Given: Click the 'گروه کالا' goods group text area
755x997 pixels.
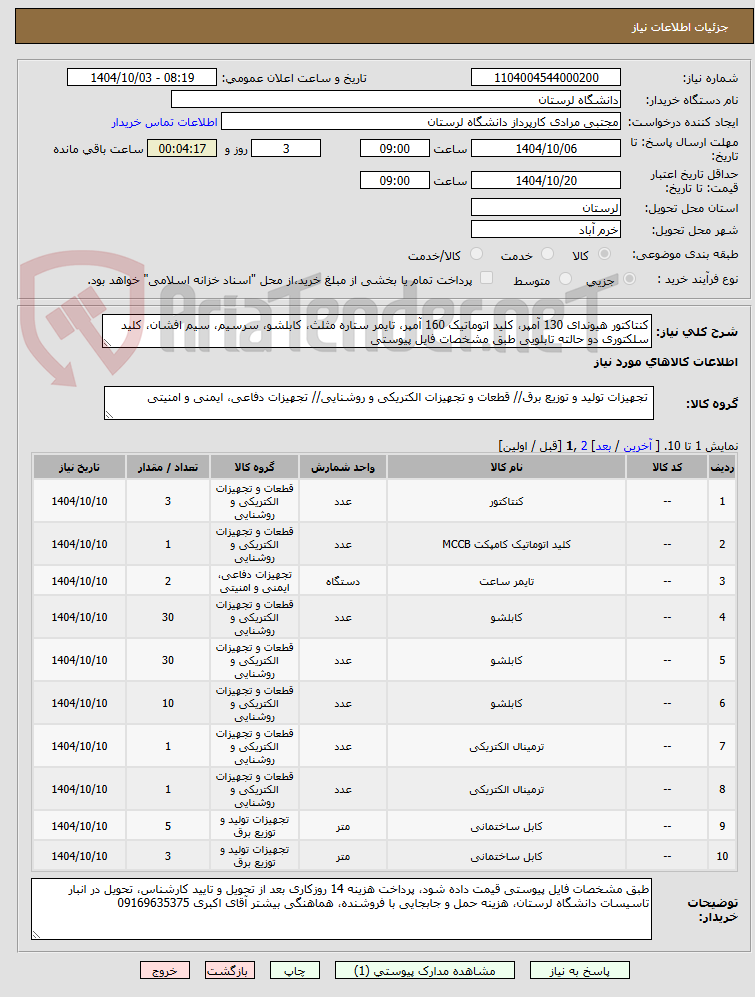Looking at the screenshot, I should tap(378, 403).
